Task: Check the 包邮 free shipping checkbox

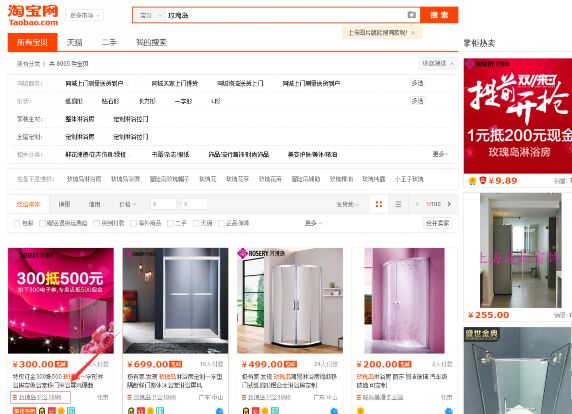Action: pos(17,223)
